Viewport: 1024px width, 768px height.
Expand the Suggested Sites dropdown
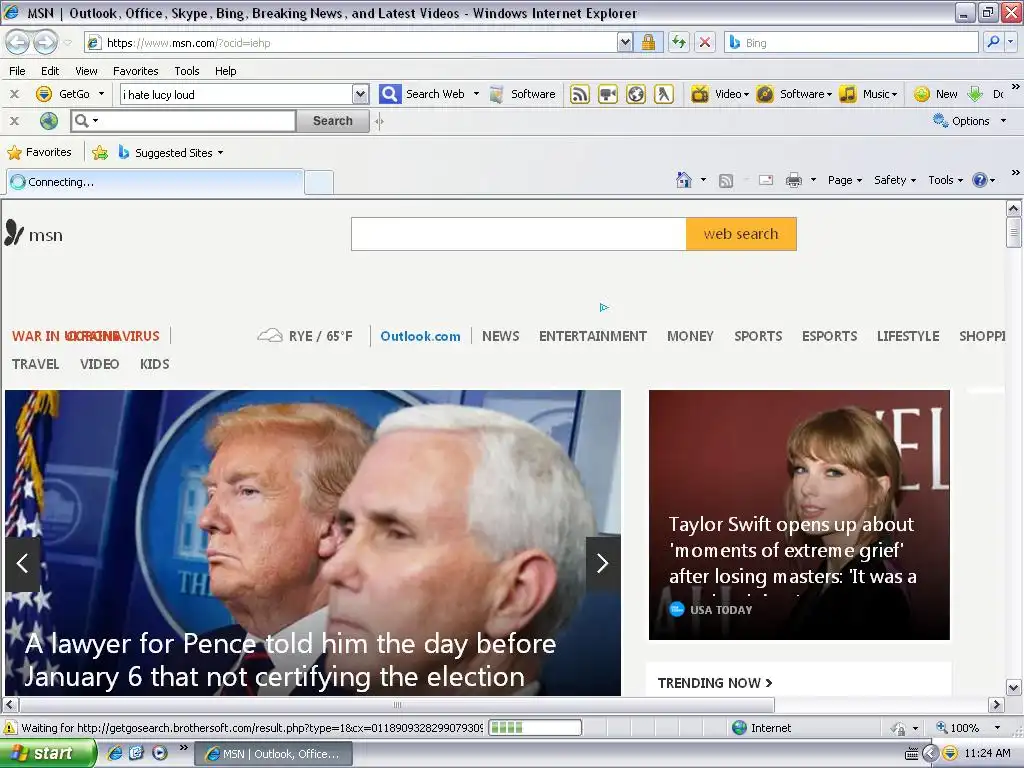(220, 153)
